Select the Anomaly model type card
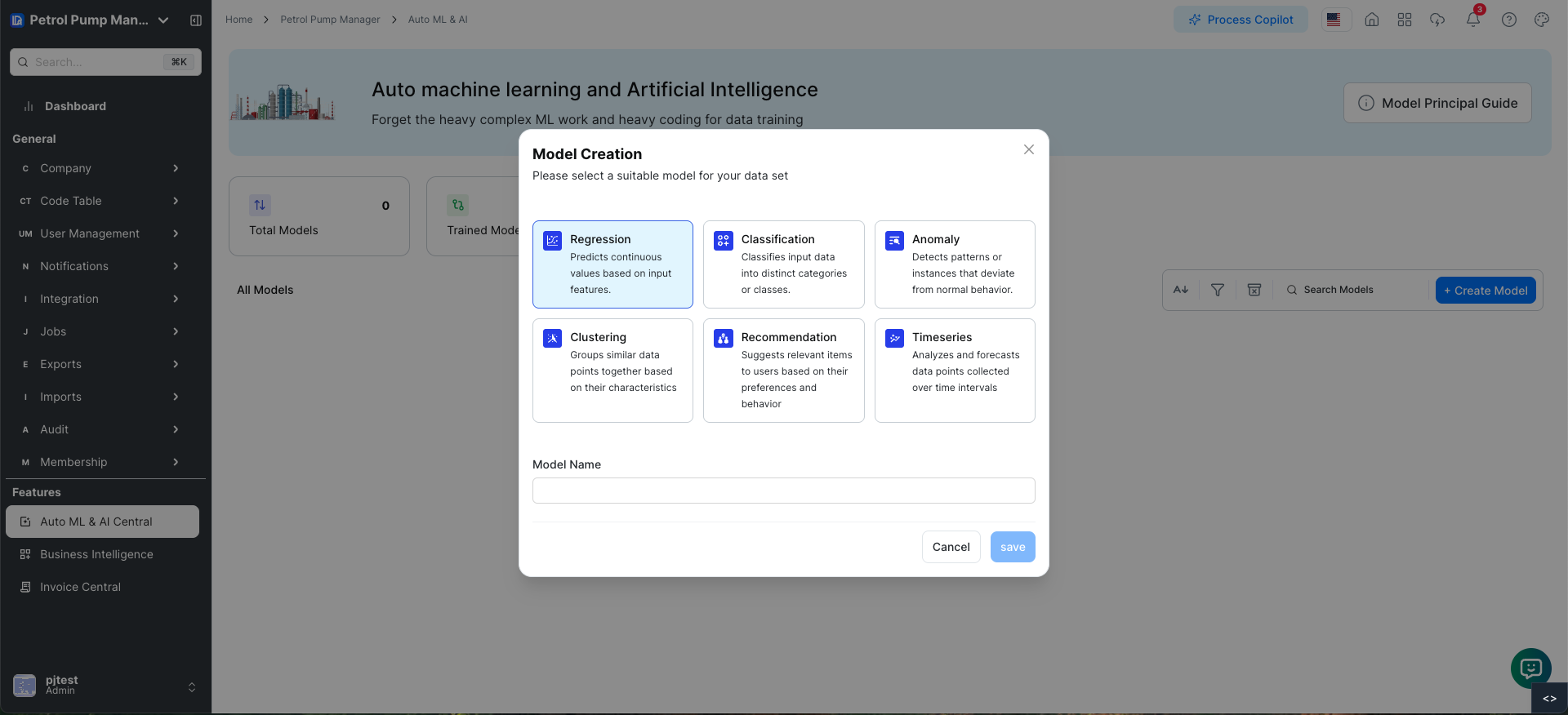1568x715 pixels. pyautogui.click(x=955, y=264)
